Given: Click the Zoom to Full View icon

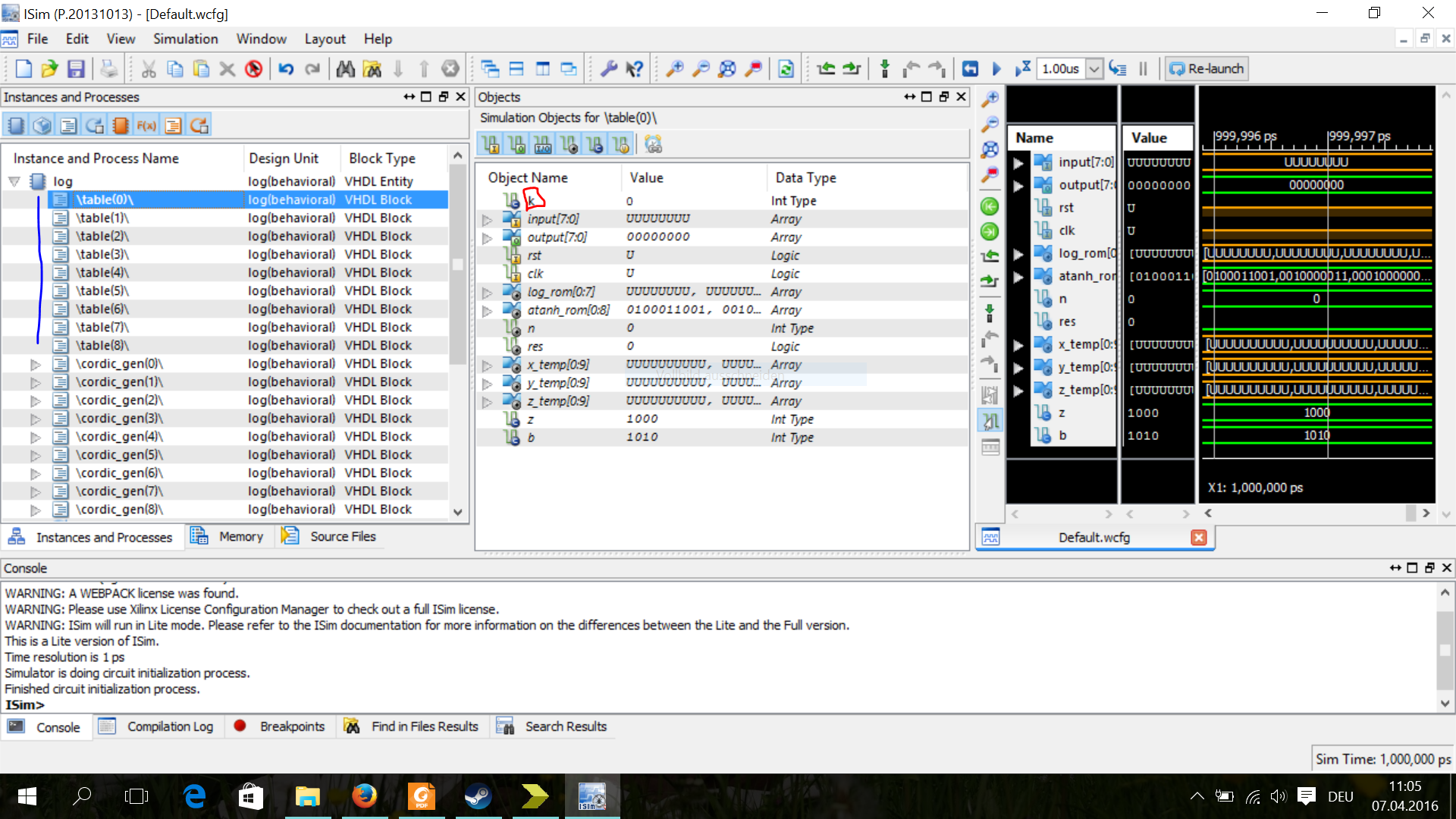Looking at the screenshot, I should point(726,69).
